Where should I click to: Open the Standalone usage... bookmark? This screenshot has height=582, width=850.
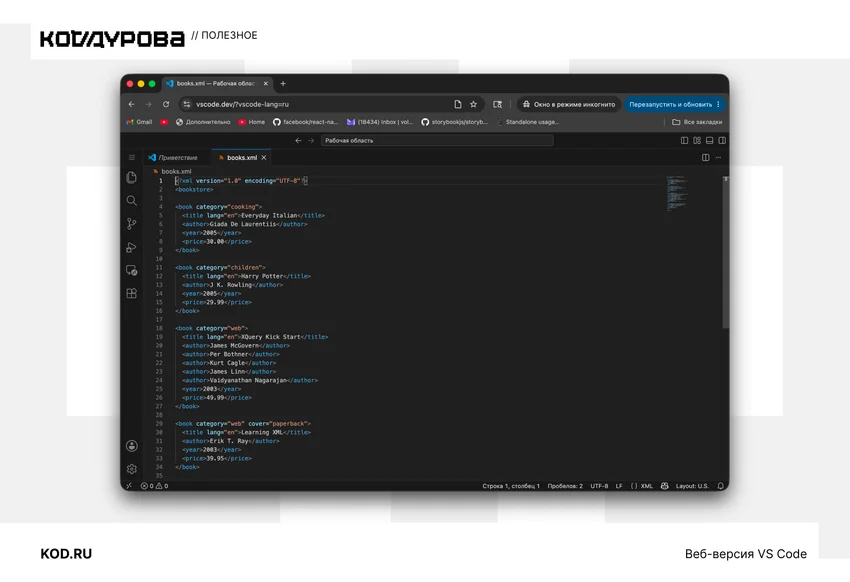[x=527, y=122]
